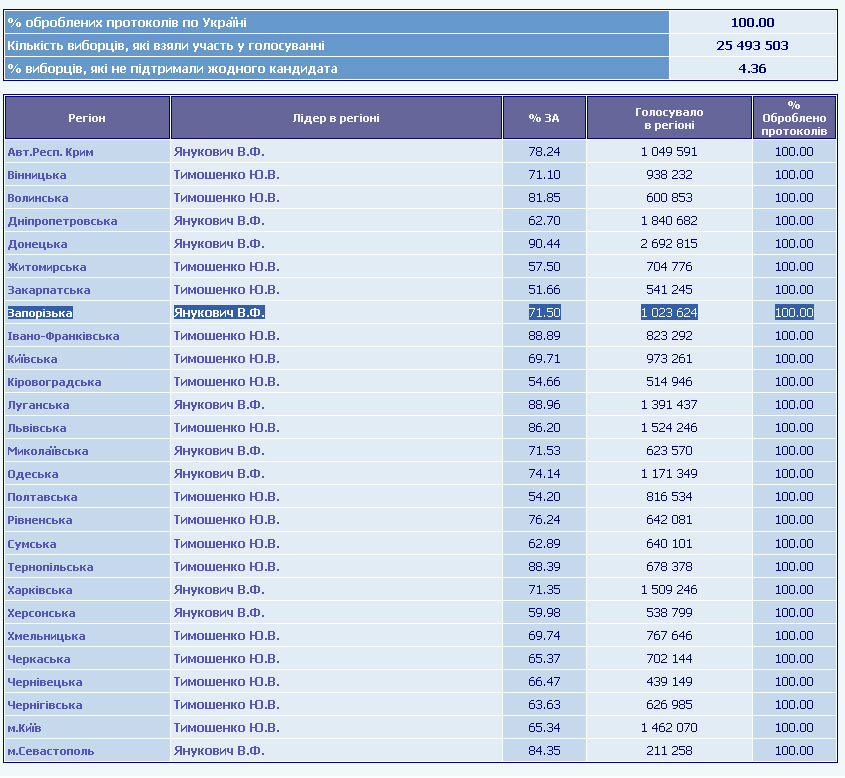Open the Вінницька region link

click(x=37, y=175)
